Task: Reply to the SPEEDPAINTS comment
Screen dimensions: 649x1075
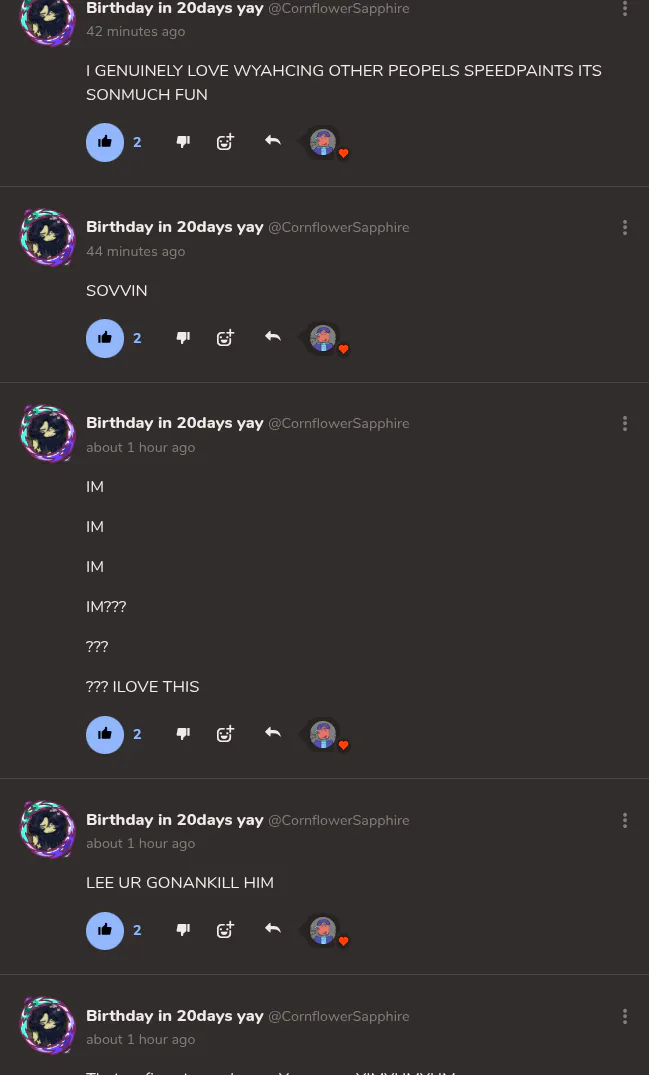Action: click(272, 142)
